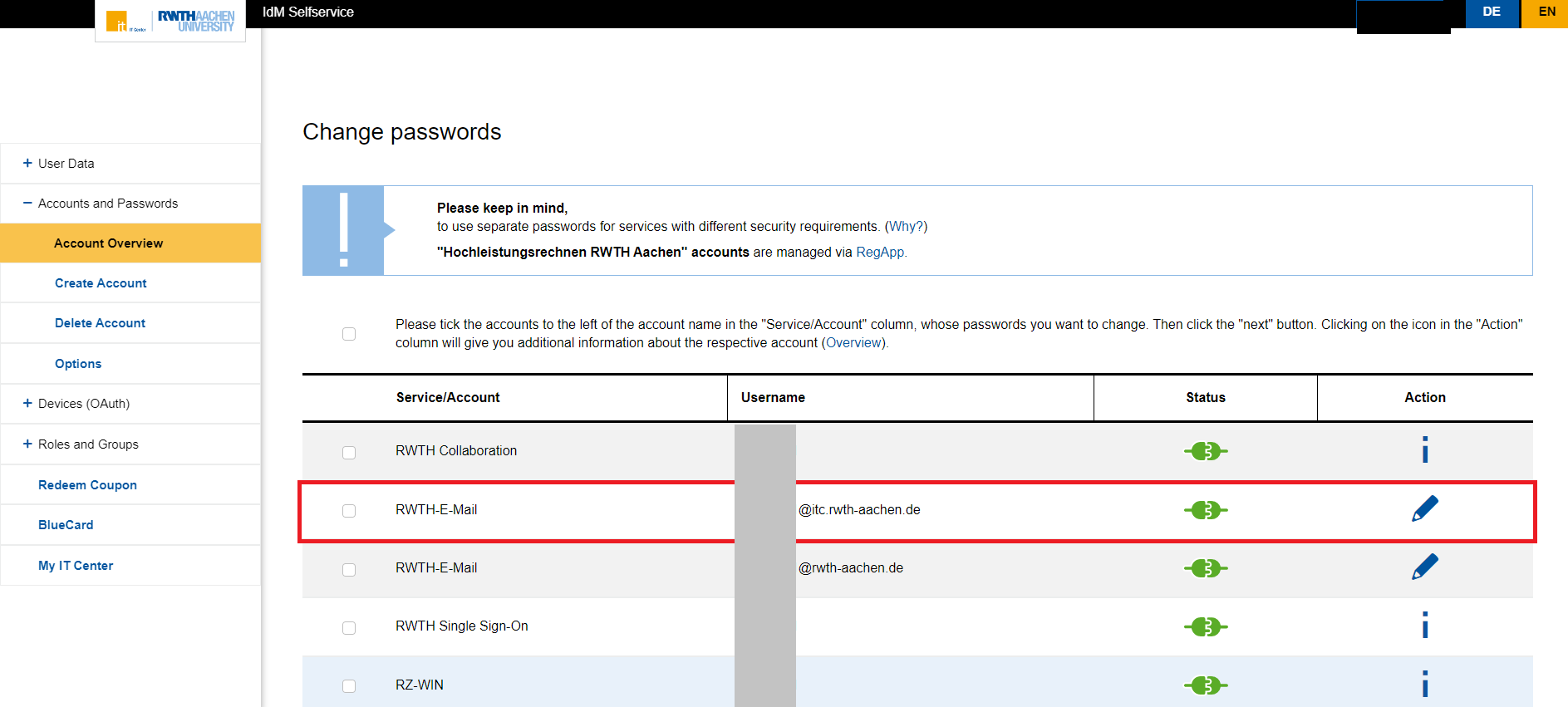The image size is (1568, 707).
Task: Expand User Data menu section
Action: pyautogui.click(x=130, y=164)
